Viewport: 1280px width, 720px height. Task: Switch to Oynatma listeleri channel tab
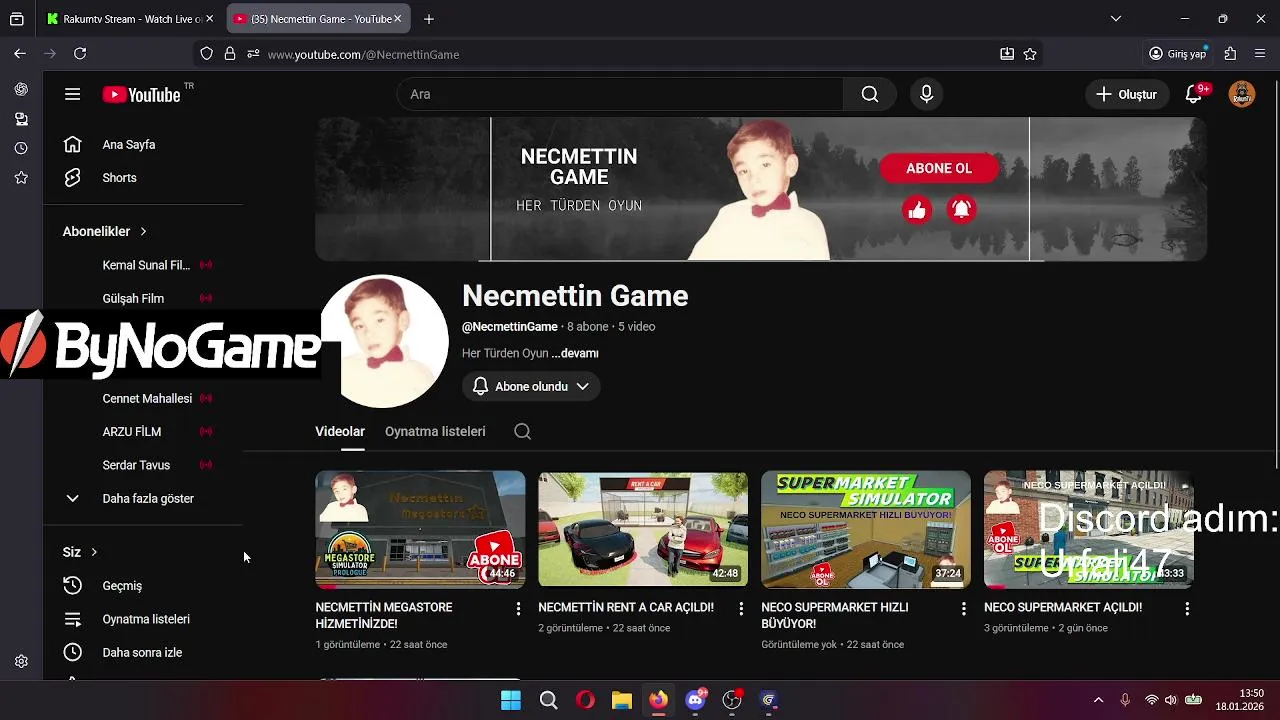(x=435, y=431)
